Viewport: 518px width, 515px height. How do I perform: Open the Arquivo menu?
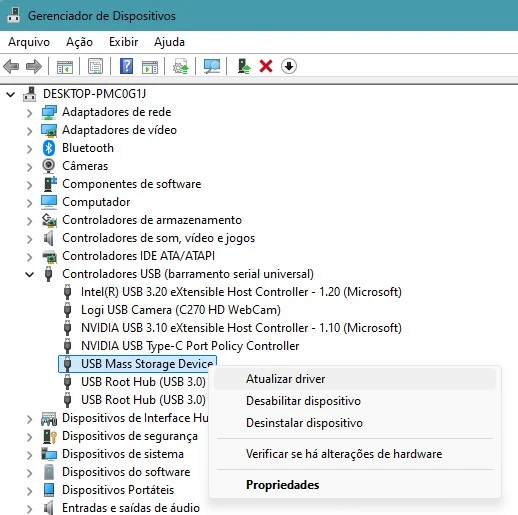(29, 42)
